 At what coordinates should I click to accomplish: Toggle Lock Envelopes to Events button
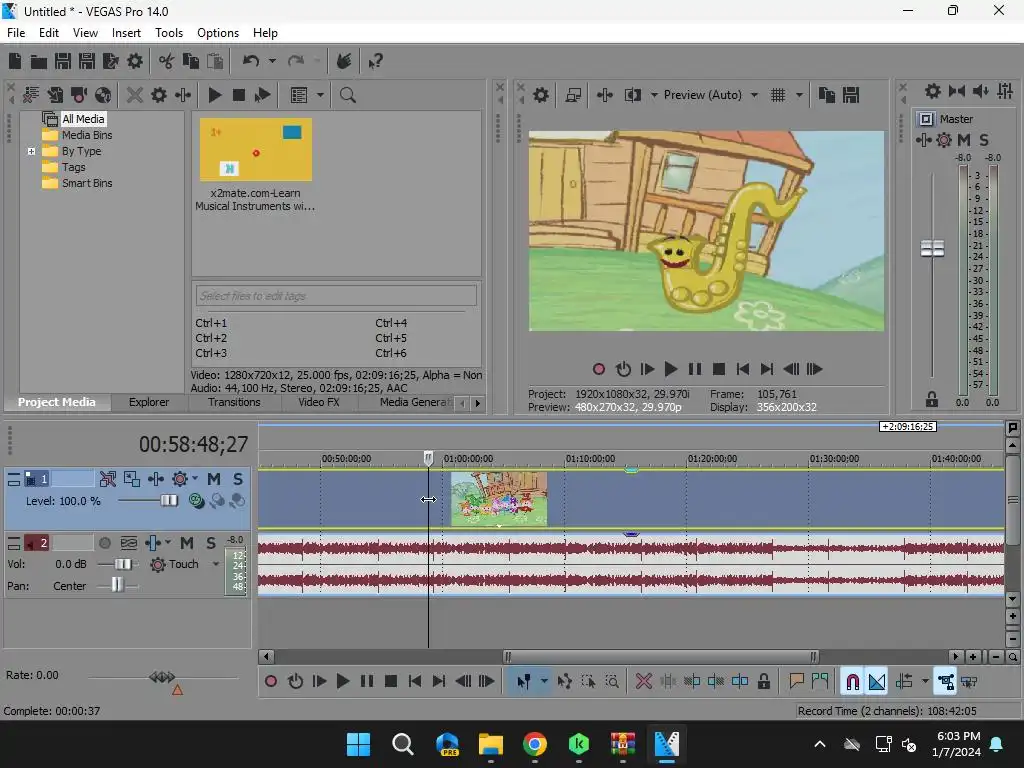click(945, 682)
